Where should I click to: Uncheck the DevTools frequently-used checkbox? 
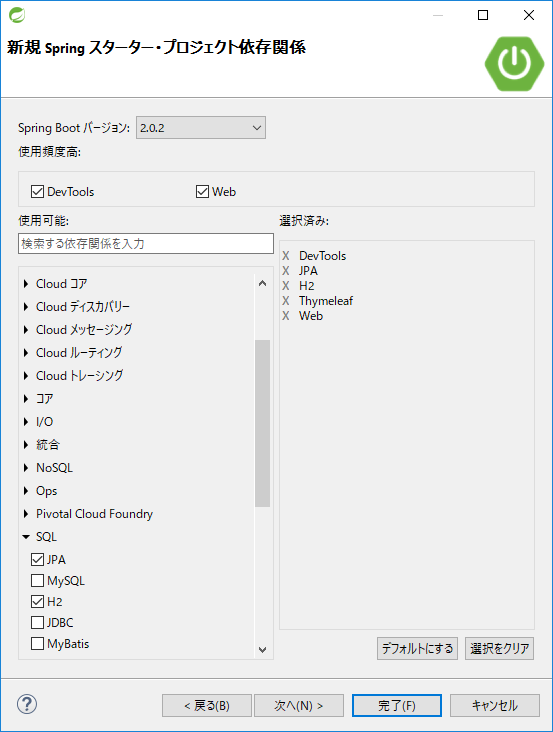coord(37,191)
